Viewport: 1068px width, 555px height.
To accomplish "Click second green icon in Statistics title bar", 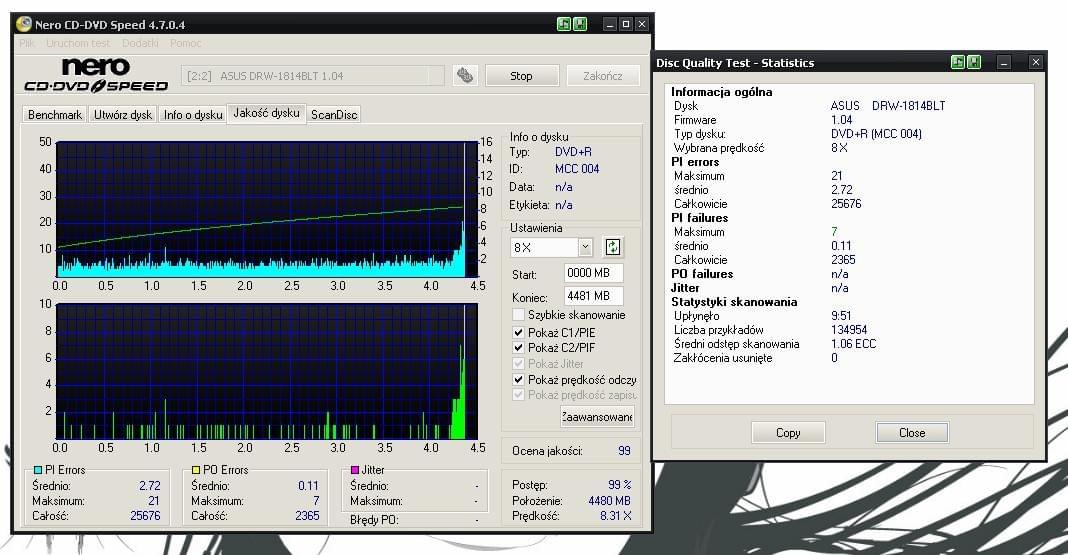I will [974, 62].
